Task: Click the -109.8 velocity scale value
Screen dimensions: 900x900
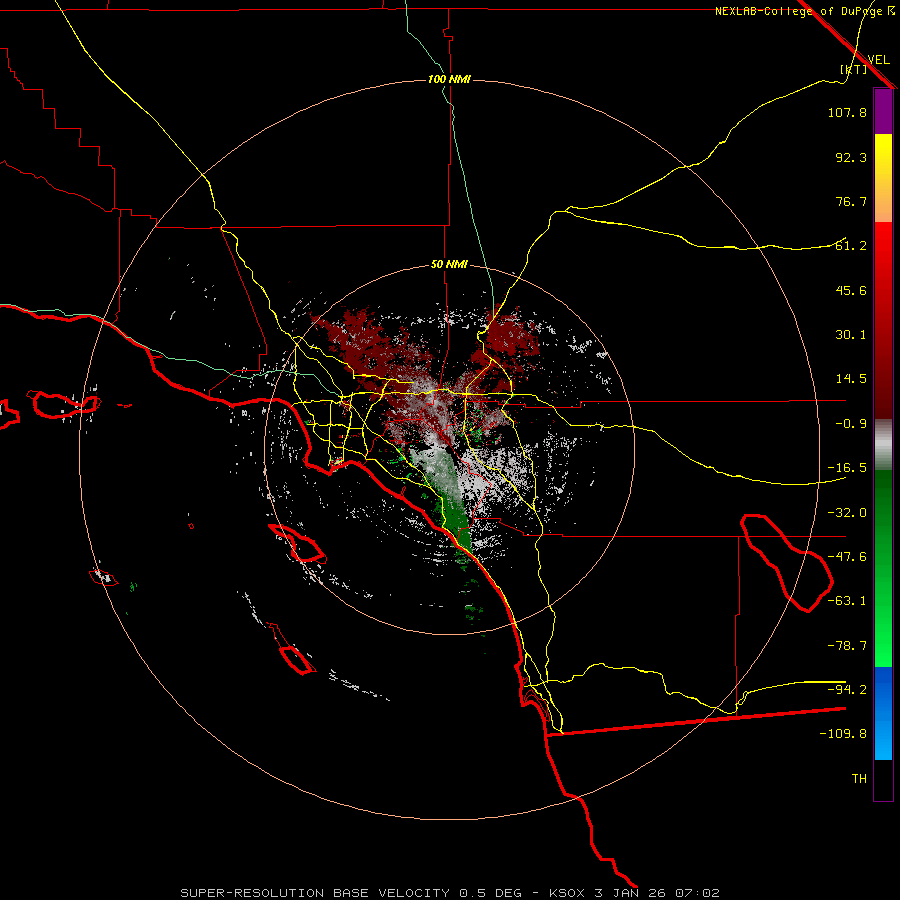Action: (x=843, y=734)
